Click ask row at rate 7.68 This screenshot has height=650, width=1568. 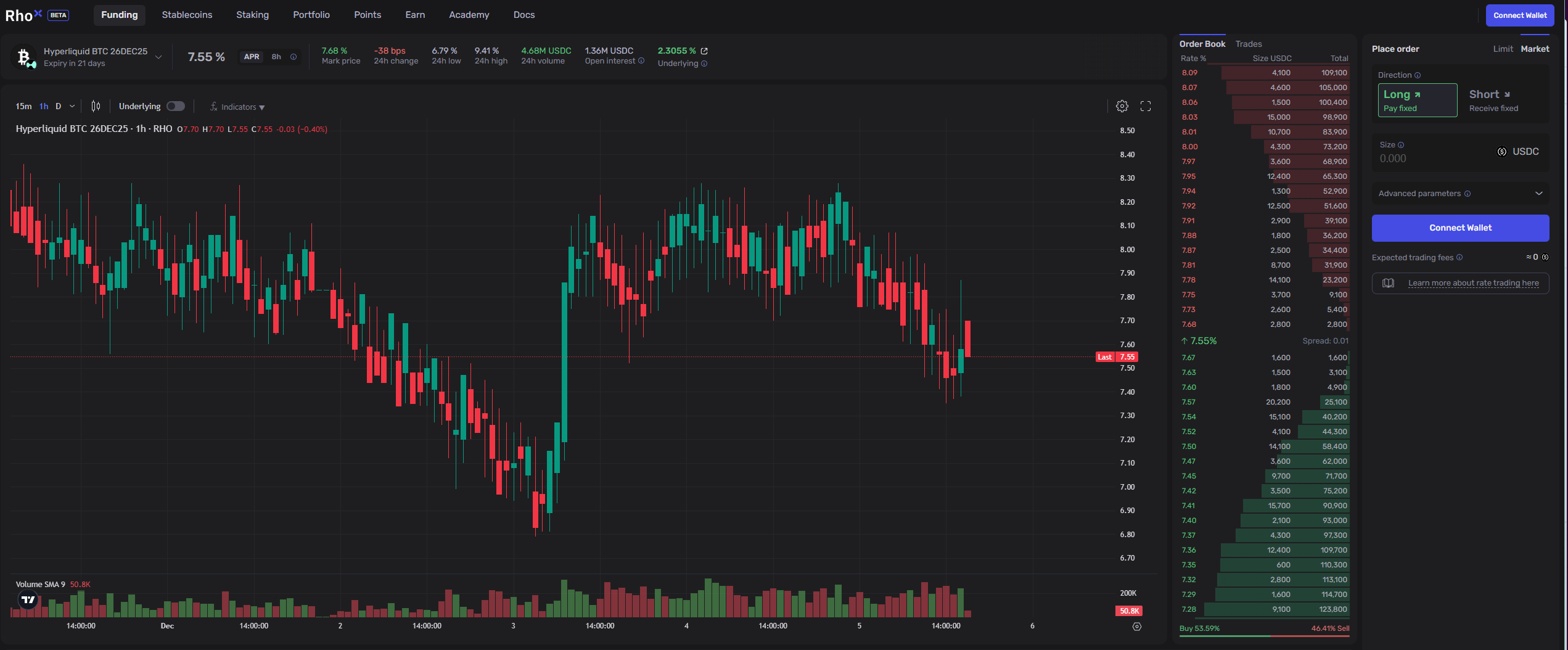point(1264,324)
